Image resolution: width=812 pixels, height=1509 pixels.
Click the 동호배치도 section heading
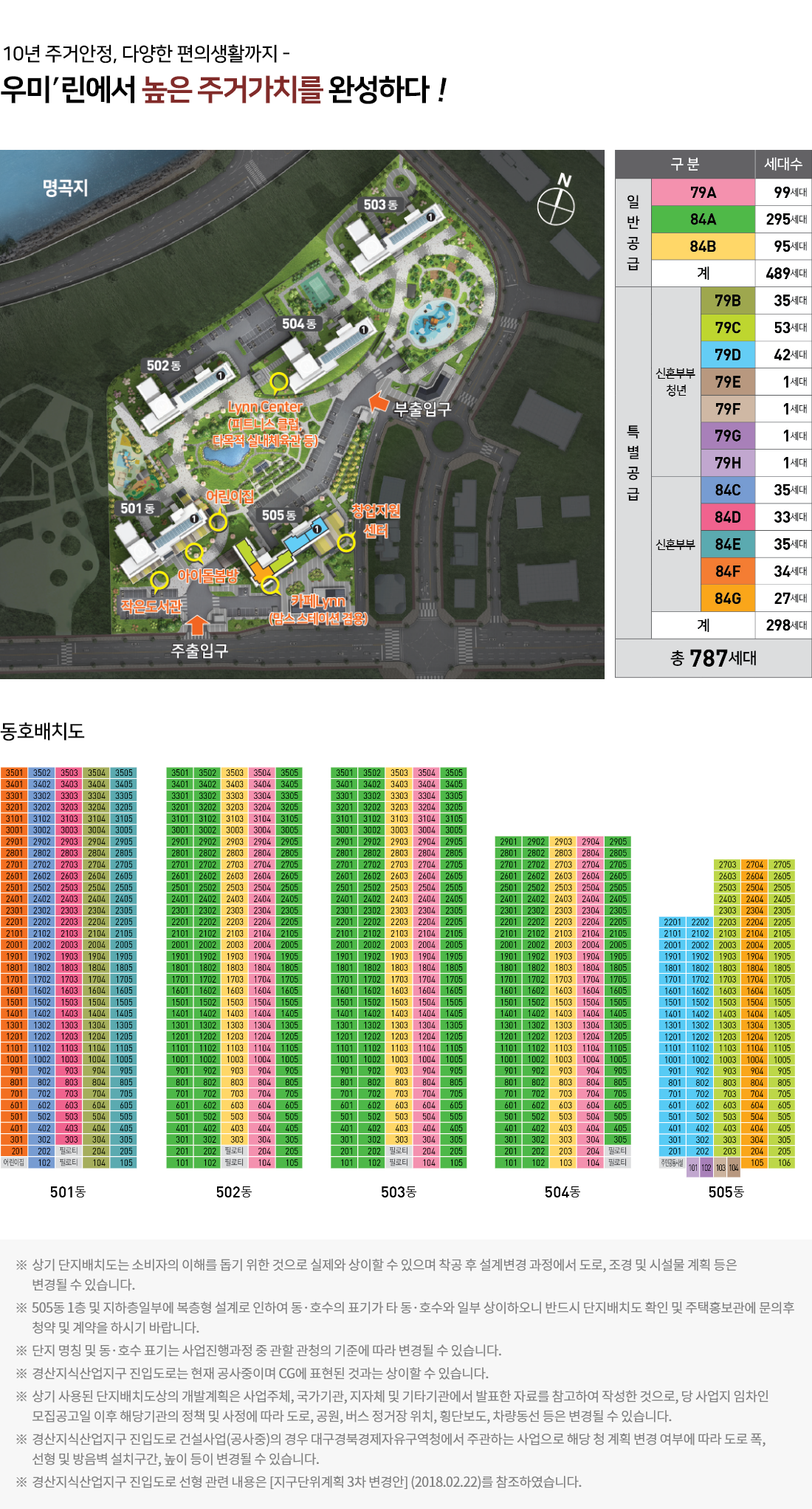pyautogui.click(x=43, y=732)
